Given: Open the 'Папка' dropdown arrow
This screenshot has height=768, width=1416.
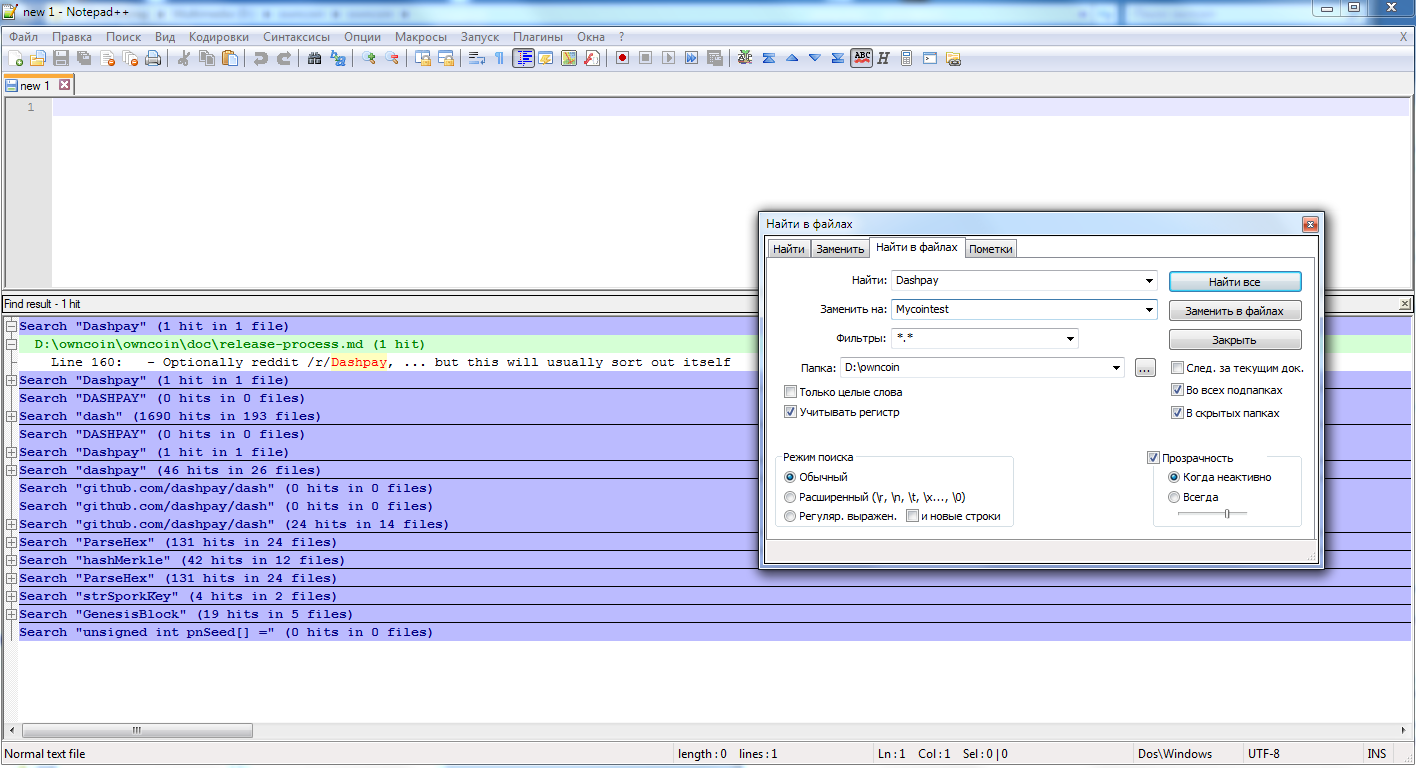Looking at the screenshot, I should click(x=1116, y=368).
